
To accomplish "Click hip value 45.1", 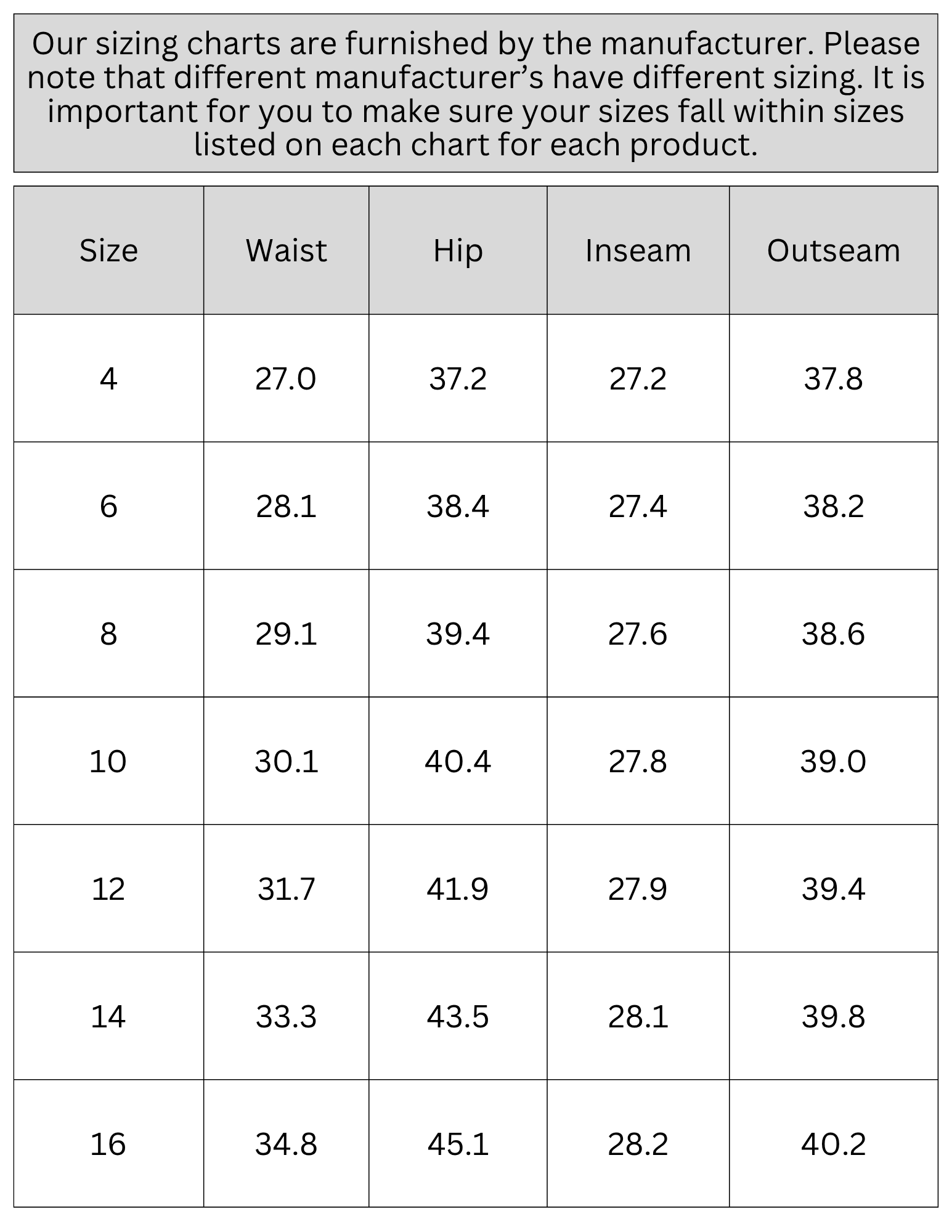I will pos(458,1144).
